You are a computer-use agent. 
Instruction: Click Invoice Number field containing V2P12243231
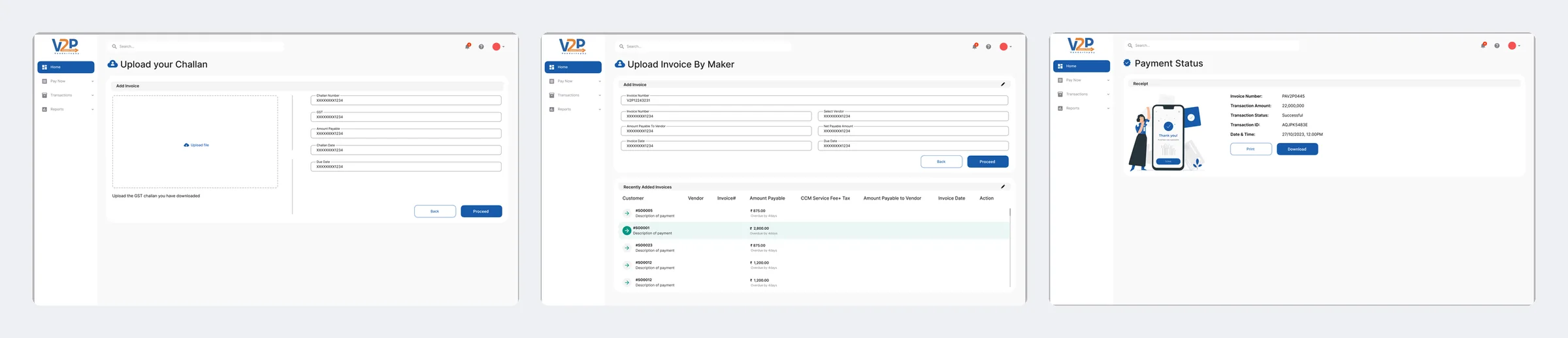click(x=814, y=100)
